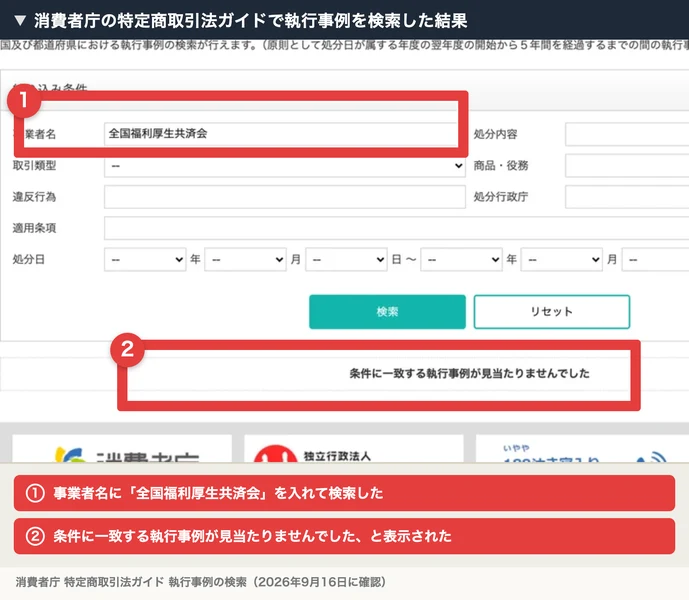Click the 違反行為 text field

(x=285, y=197)
